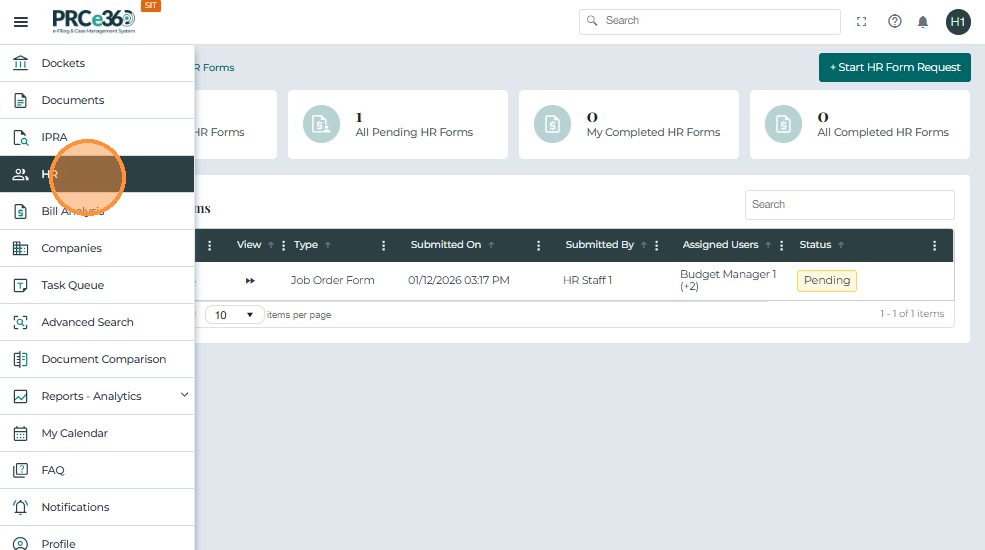Screen dimensions: 985x550
Task: Click the PRCe360 logo
Action: pyautogui.click(x=94, y=21)
